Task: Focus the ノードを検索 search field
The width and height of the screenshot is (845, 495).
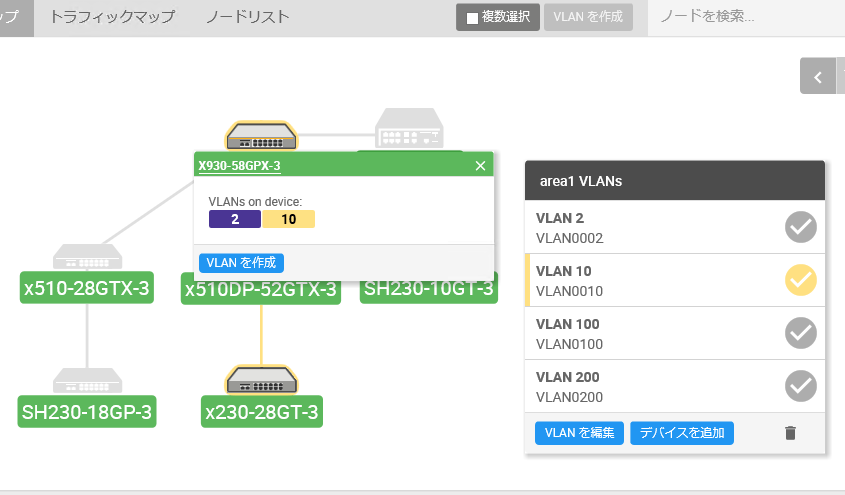Action: [746, 17]
